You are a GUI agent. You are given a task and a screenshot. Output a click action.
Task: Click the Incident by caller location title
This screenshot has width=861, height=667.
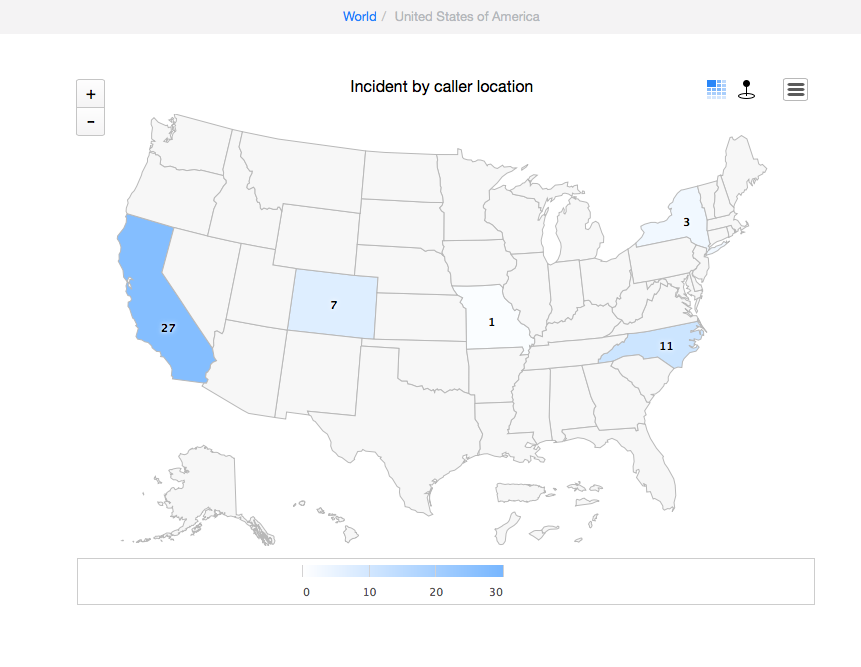point(441,87)
